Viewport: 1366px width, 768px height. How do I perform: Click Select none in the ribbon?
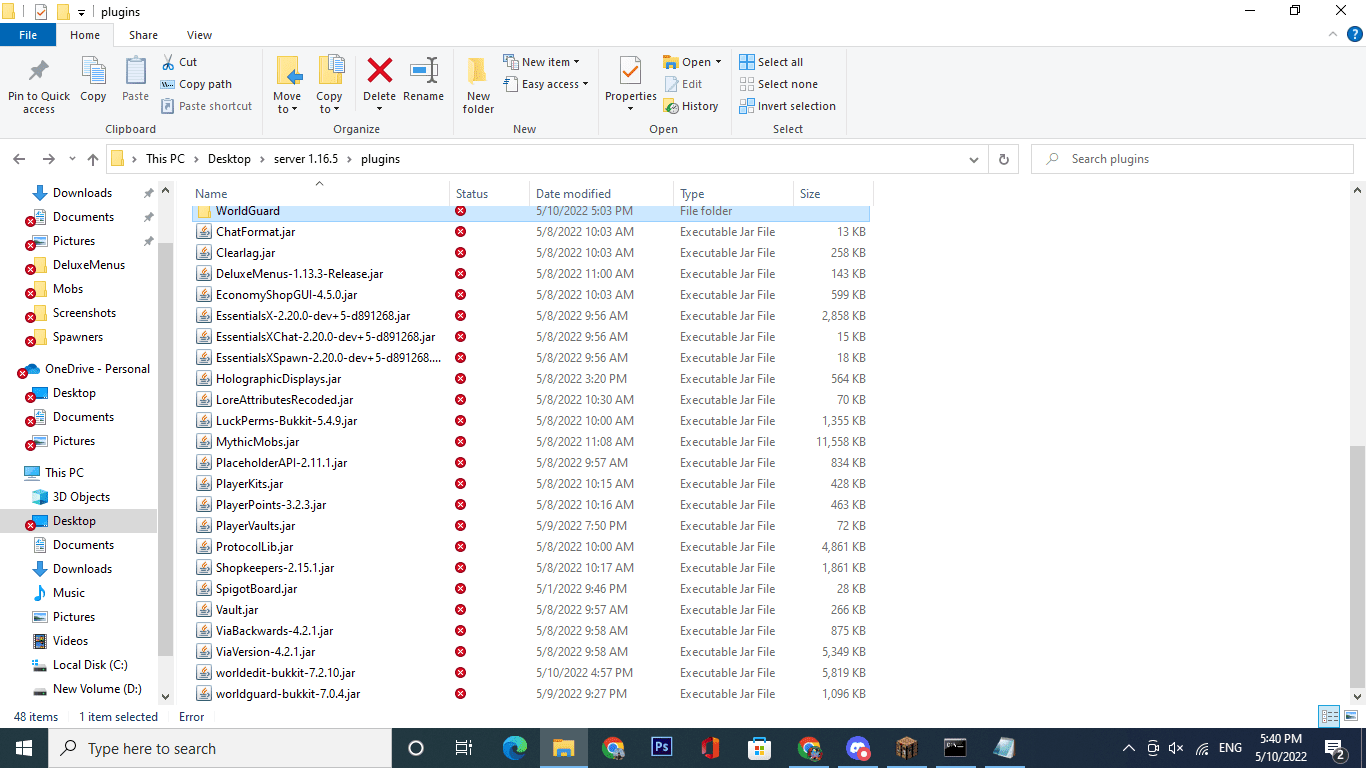[778, 84]
